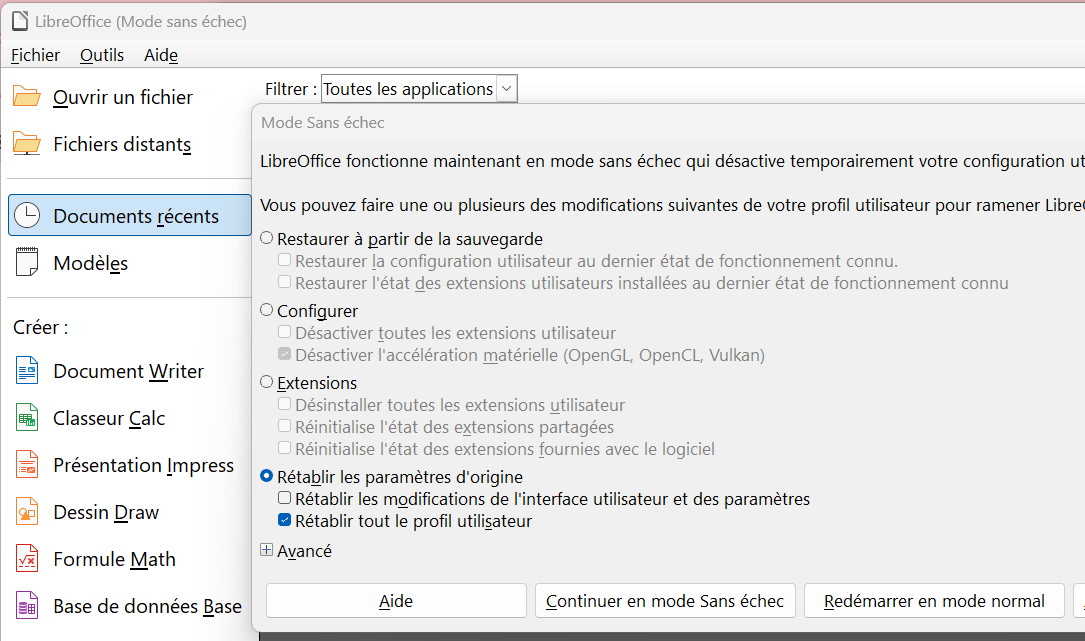Click the Fichiers distants folder icon

pyautogui.click(x=27, y=144)
